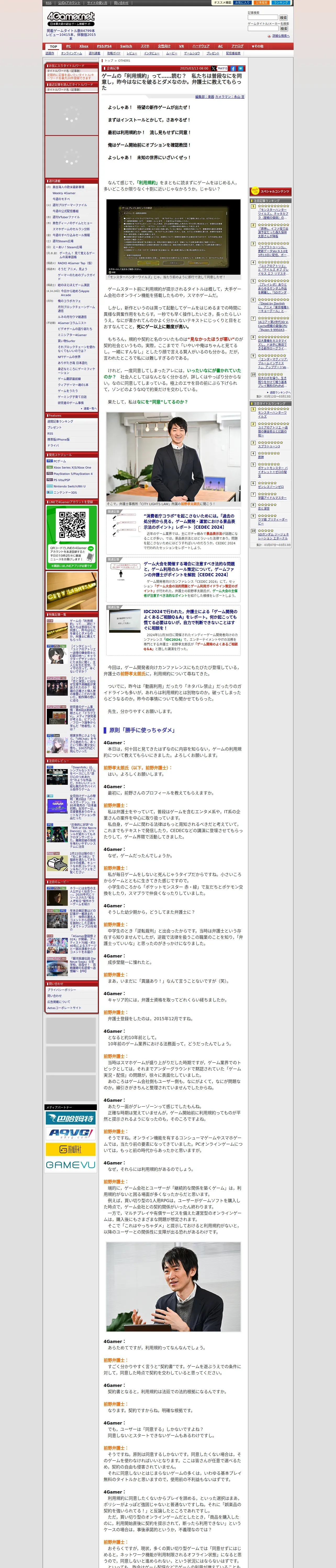The width and height of the screenshot is (336, 1568).
Task: Click ランキング button in top bar
Action: coord(281,2)
